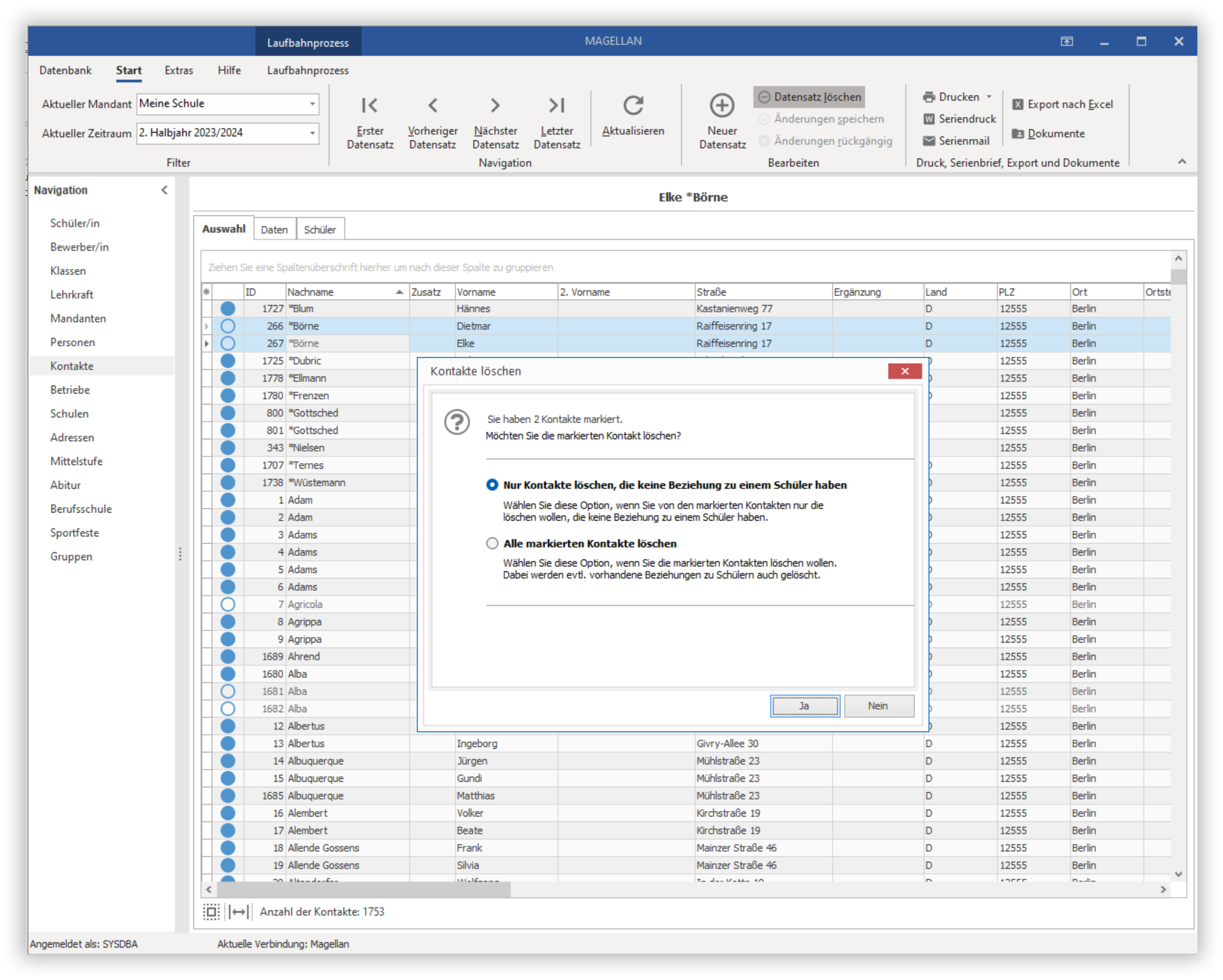Jump to last record via Letzter Datensatz
1223x980 pixels.
tap(556, 106)
